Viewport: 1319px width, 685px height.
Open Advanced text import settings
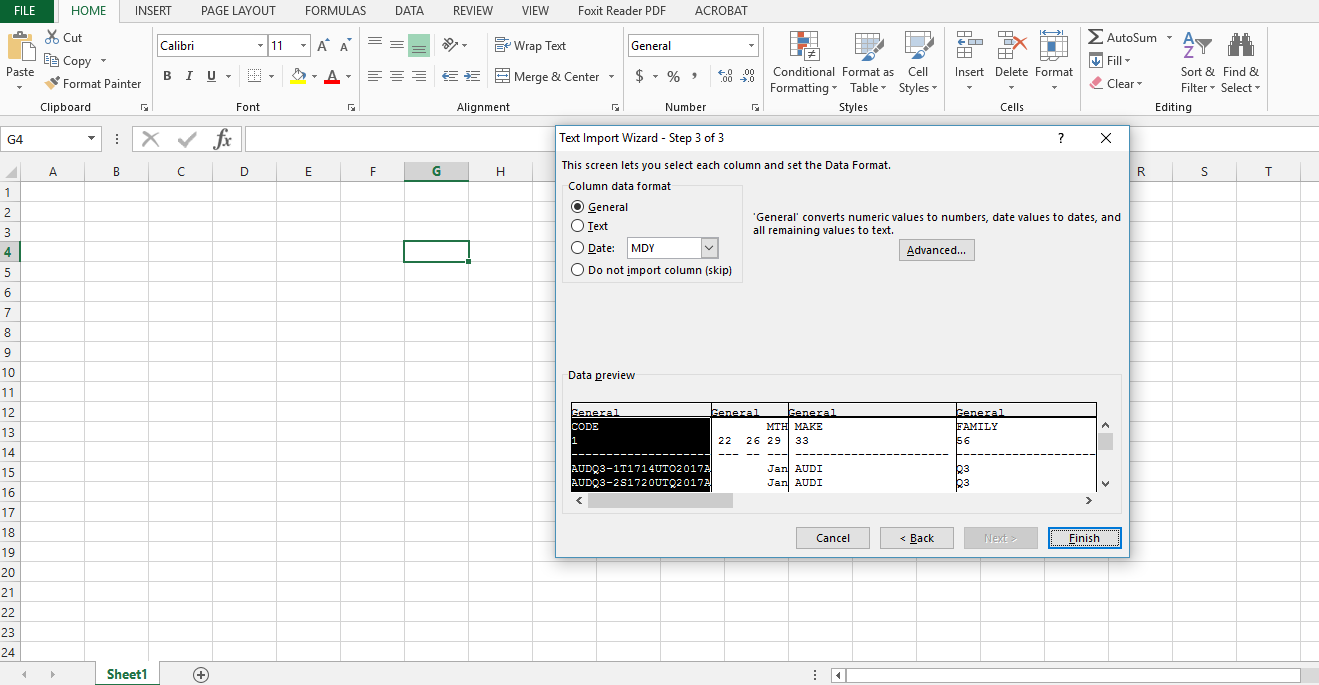pos(936,249)
